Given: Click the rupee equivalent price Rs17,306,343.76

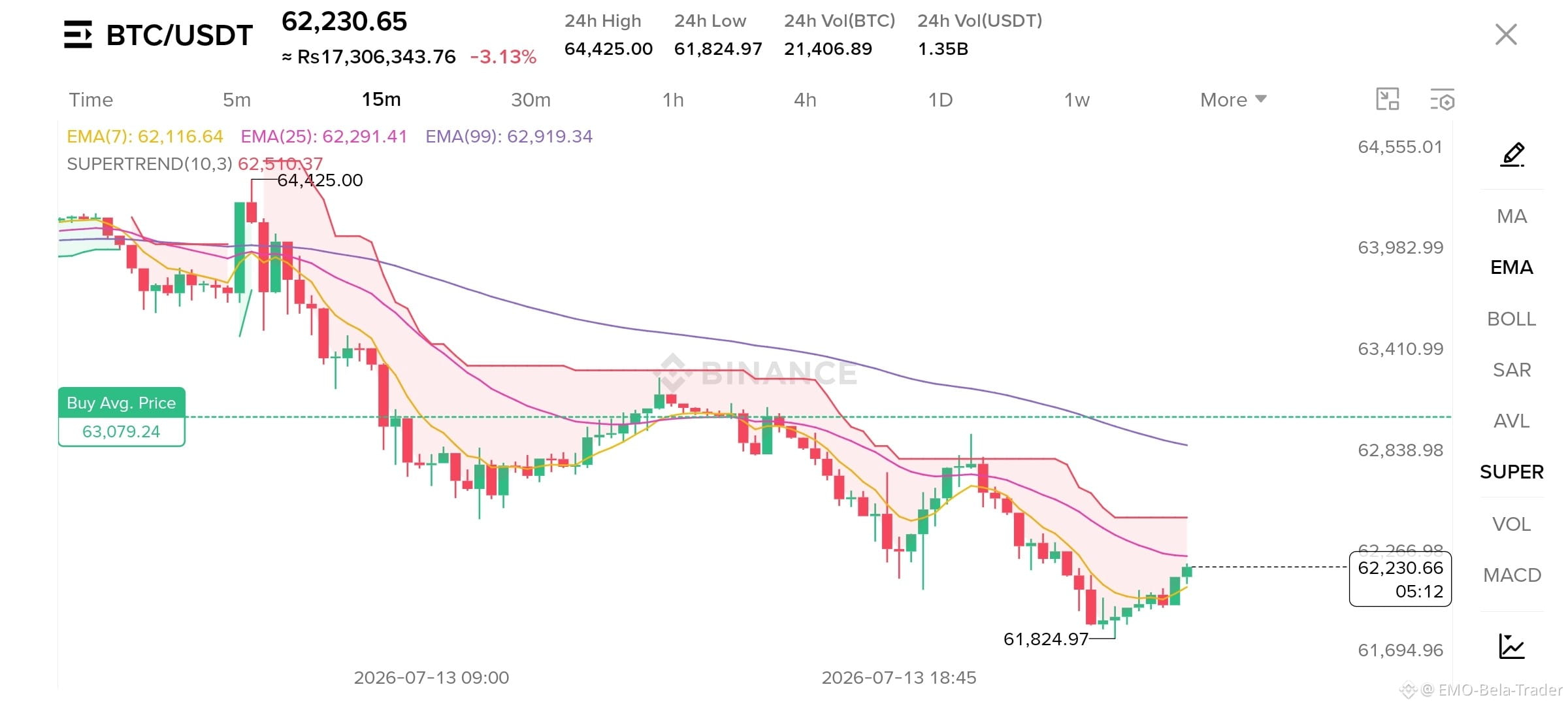Looking at the screenshot, I should point(369,57).
